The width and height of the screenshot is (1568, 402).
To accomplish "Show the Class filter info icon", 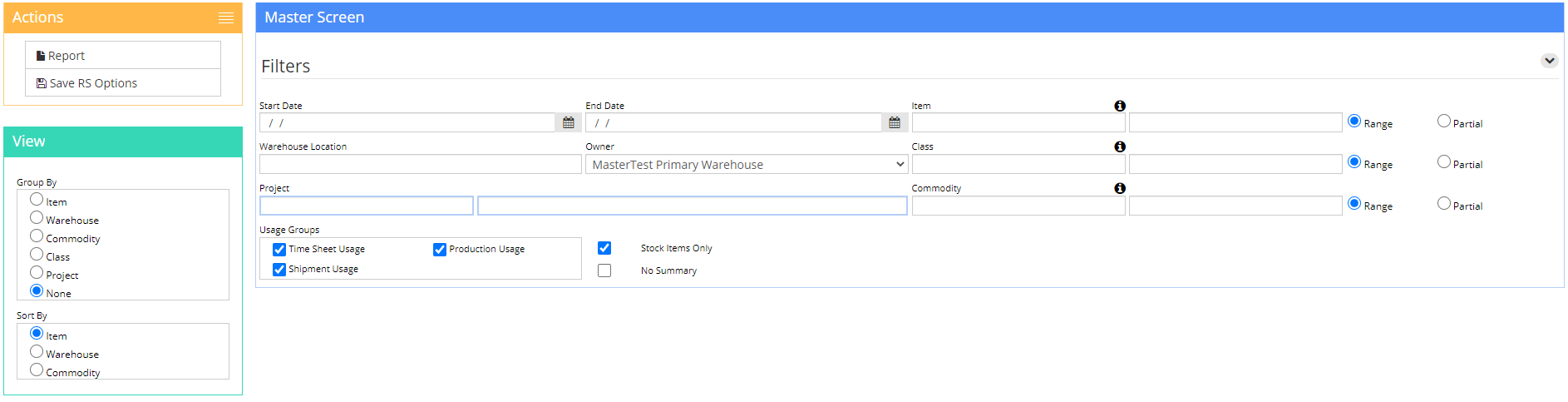I will pos(1120,146).
